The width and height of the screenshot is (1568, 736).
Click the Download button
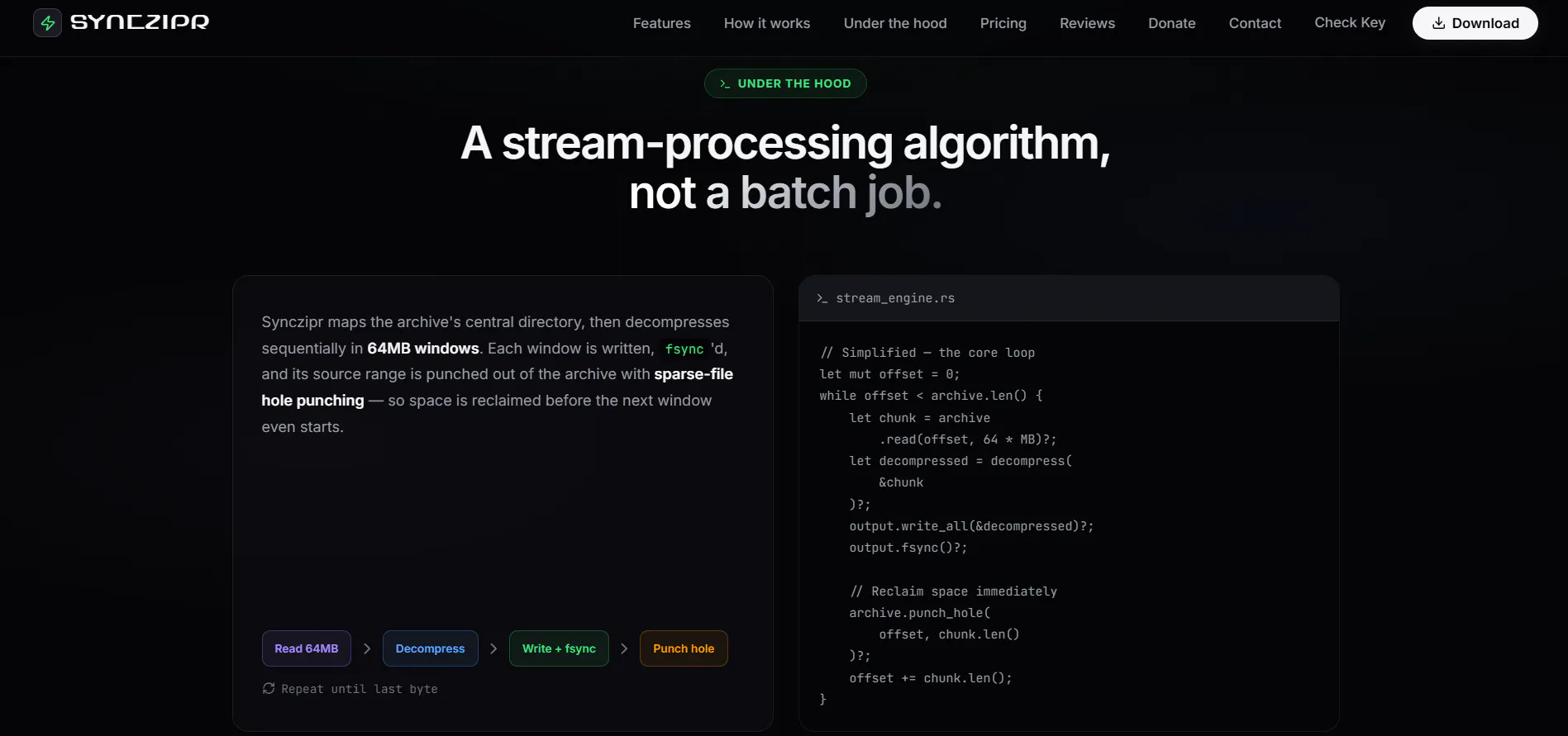click(1475, 23)
